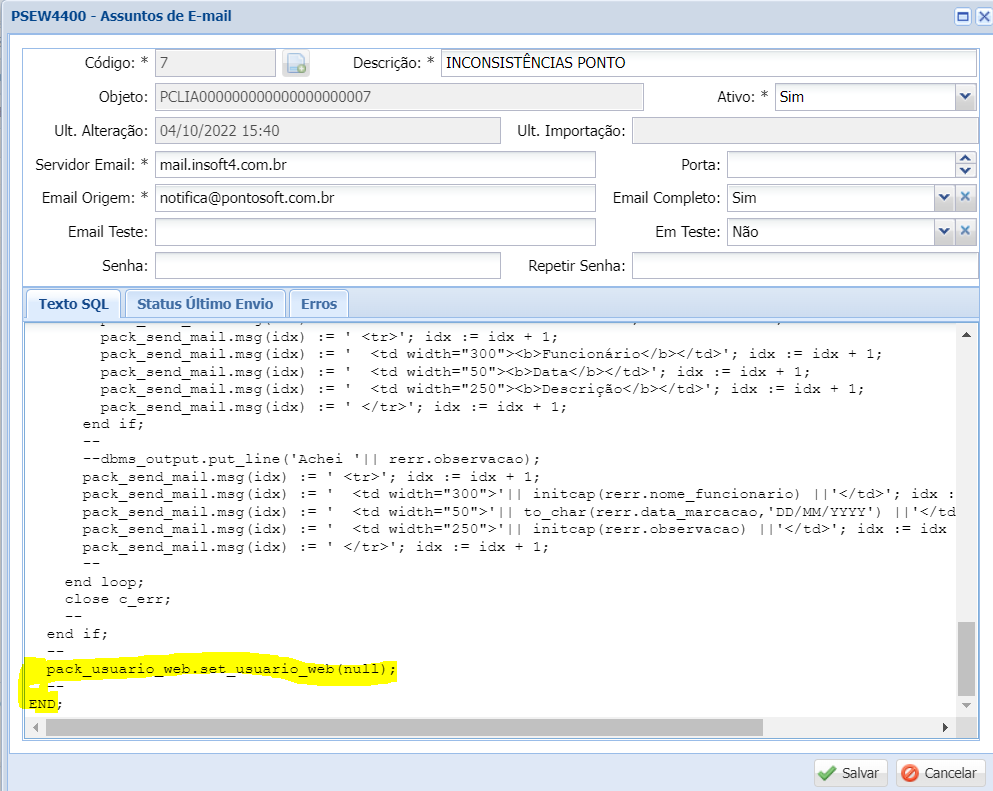Click the vertical scrollbar thumb in SQL editor
993x791 pixels.
tap(966, 659)
